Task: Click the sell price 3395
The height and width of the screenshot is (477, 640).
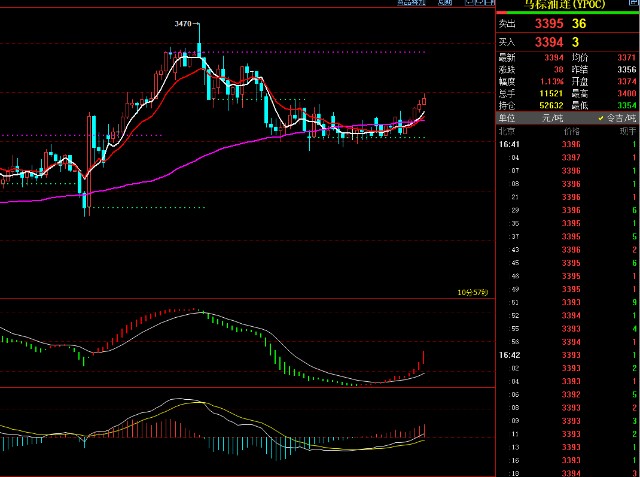Action: (x=548, y=23)
